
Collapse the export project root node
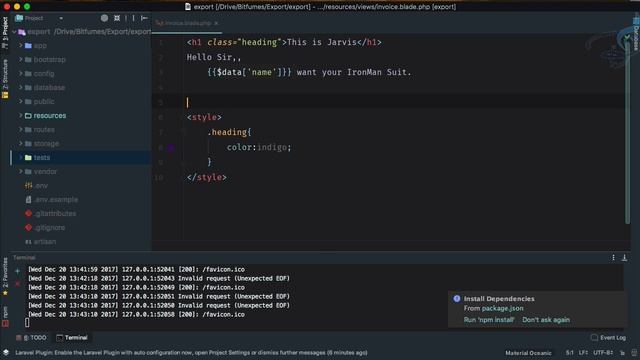(x=14, y=32)
